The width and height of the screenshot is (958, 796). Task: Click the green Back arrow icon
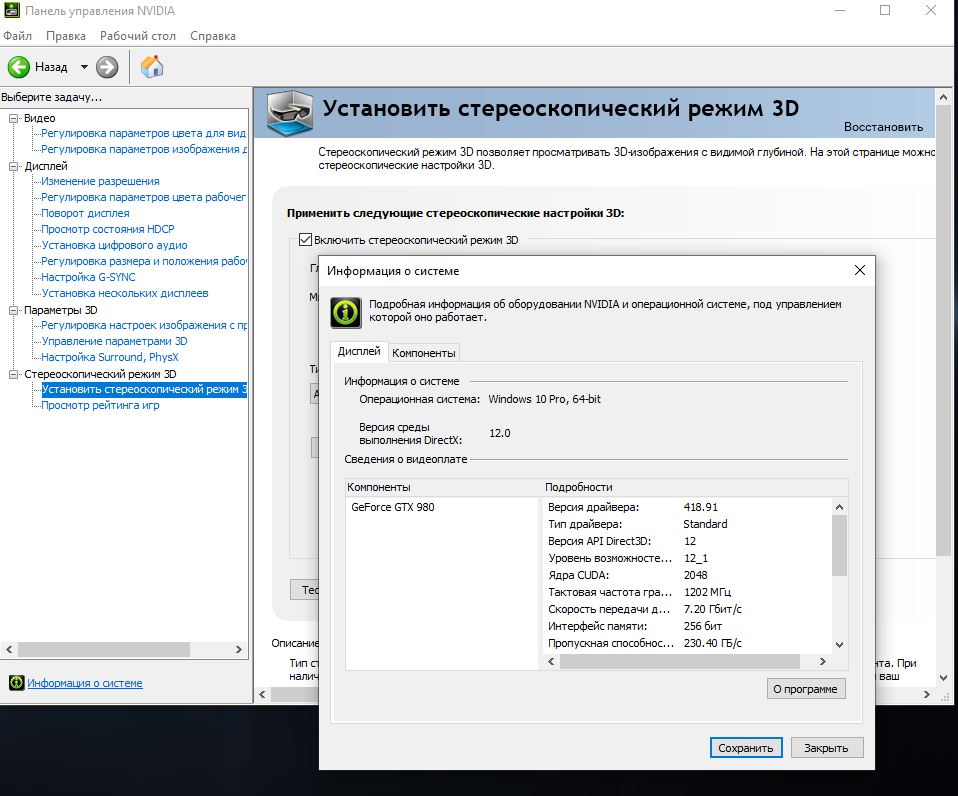pos(19,67)
